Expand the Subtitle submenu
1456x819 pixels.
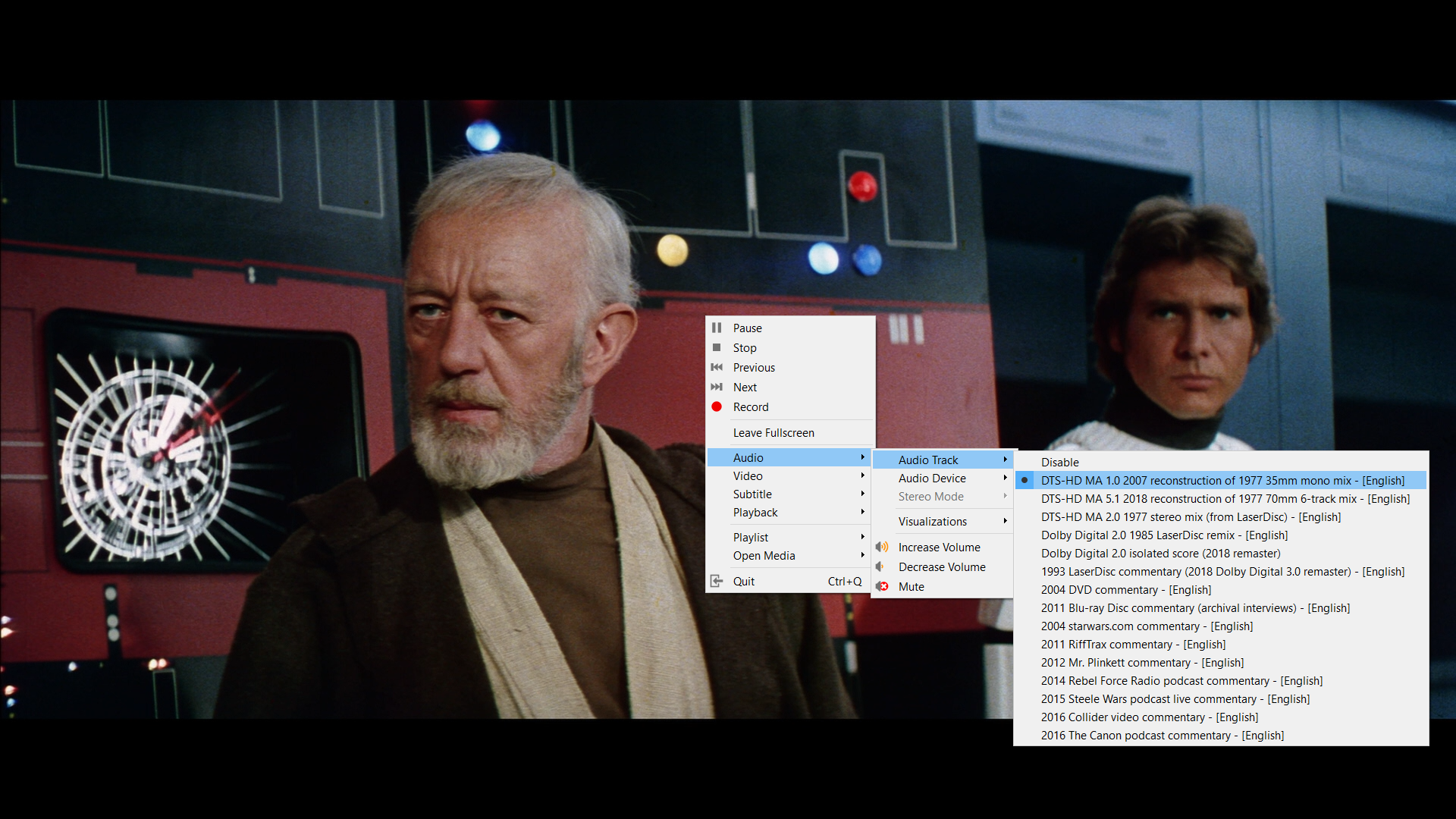(790, 494)
